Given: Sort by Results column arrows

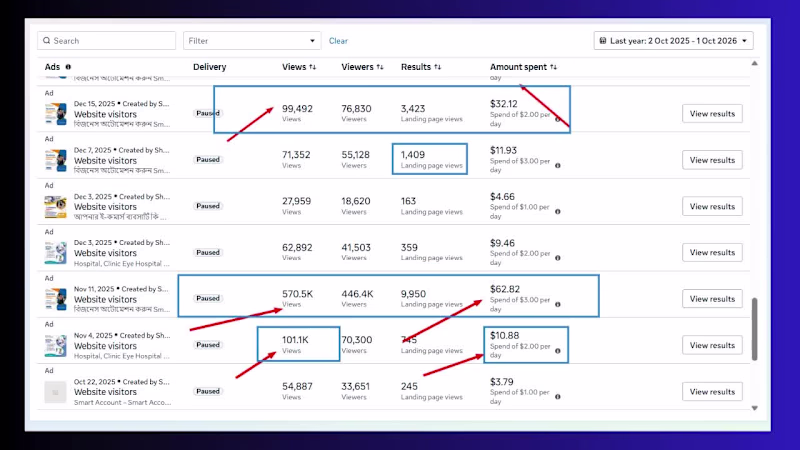Looking at the screenshot, I should coord(437,67).
